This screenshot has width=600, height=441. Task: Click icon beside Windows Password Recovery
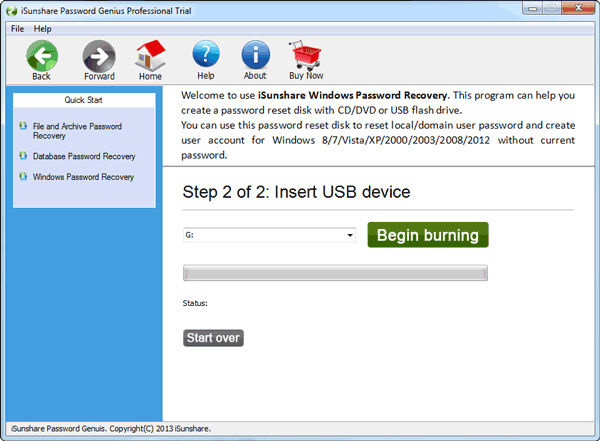coord(23,176)
